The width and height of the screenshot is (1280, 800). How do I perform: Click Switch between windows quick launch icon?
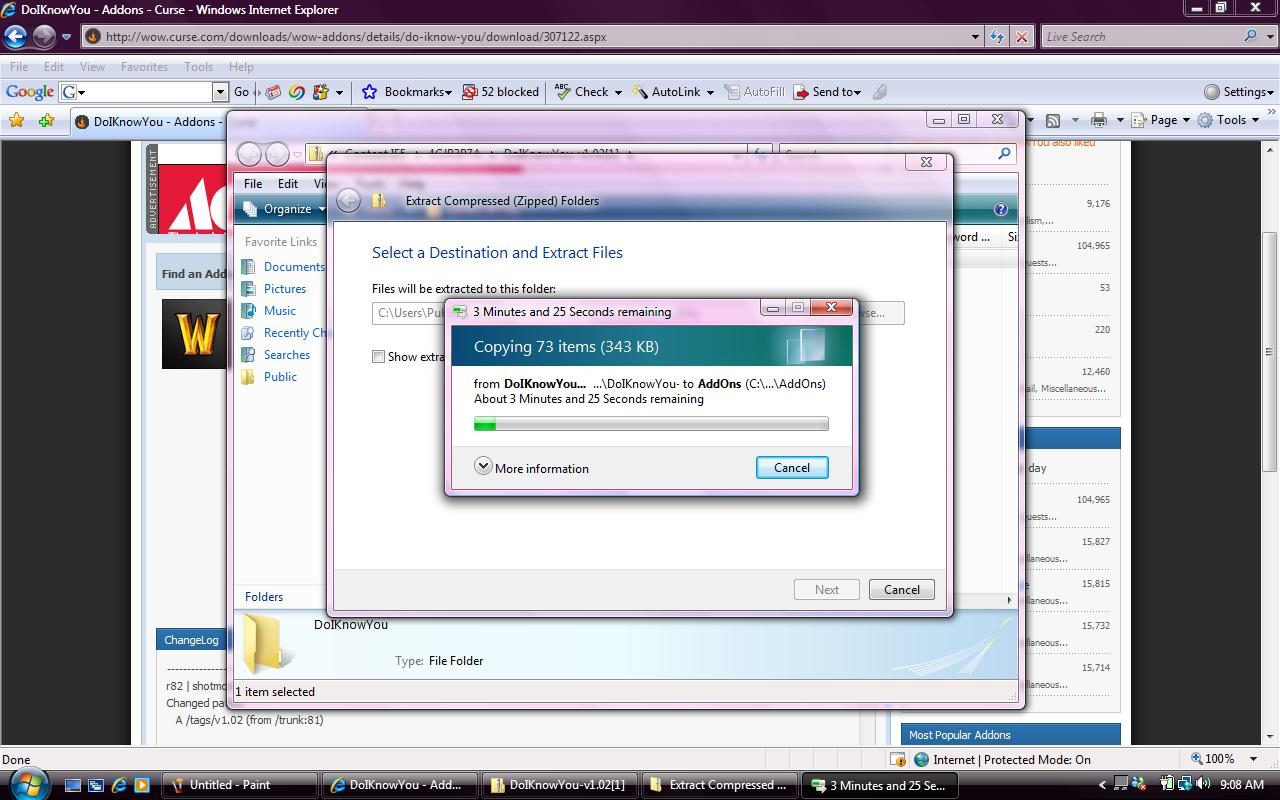96,785
